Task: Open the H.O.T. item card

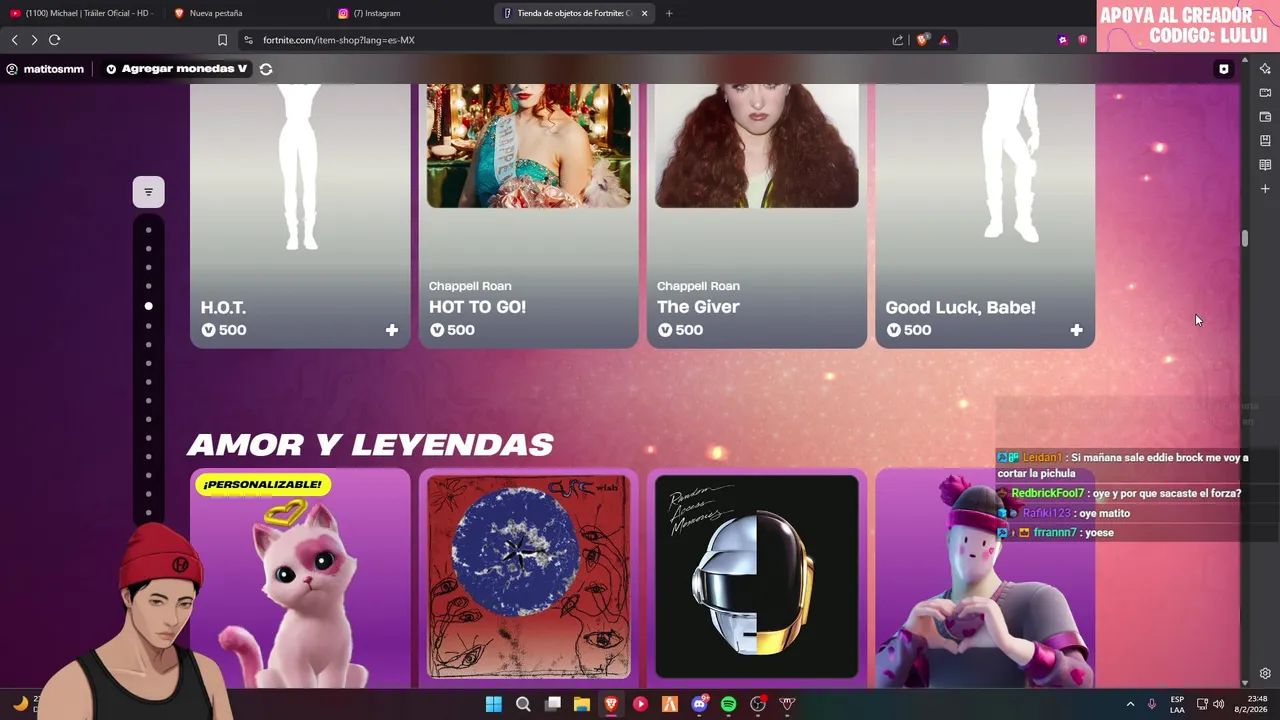Action: click(300, 215)
